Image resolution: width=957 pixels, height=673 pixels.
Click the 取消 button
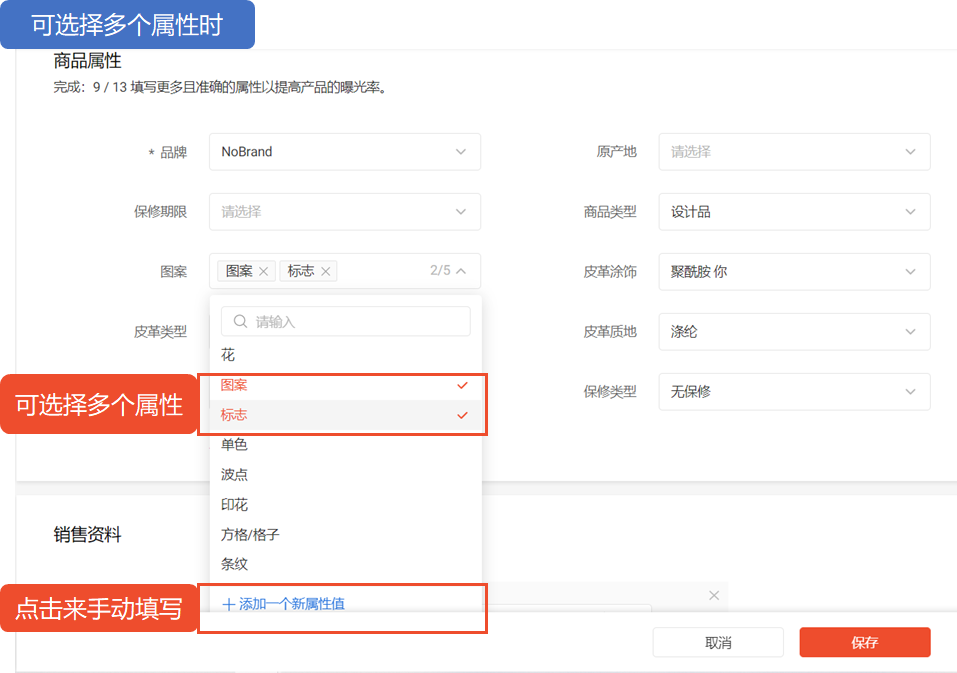pos(717,643)
